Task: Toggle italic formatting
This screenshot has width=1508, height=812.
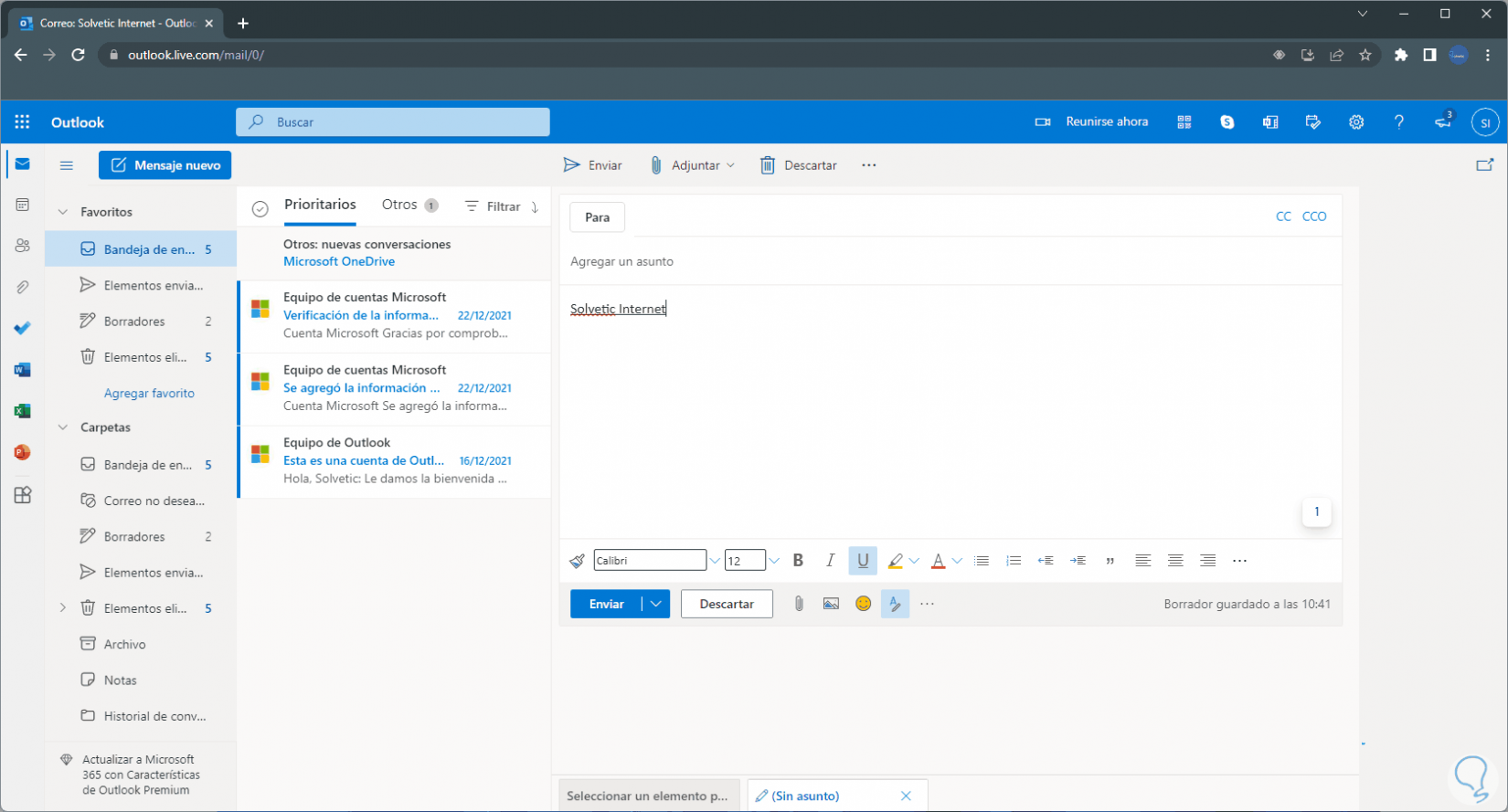Action: tap(830, 561)
